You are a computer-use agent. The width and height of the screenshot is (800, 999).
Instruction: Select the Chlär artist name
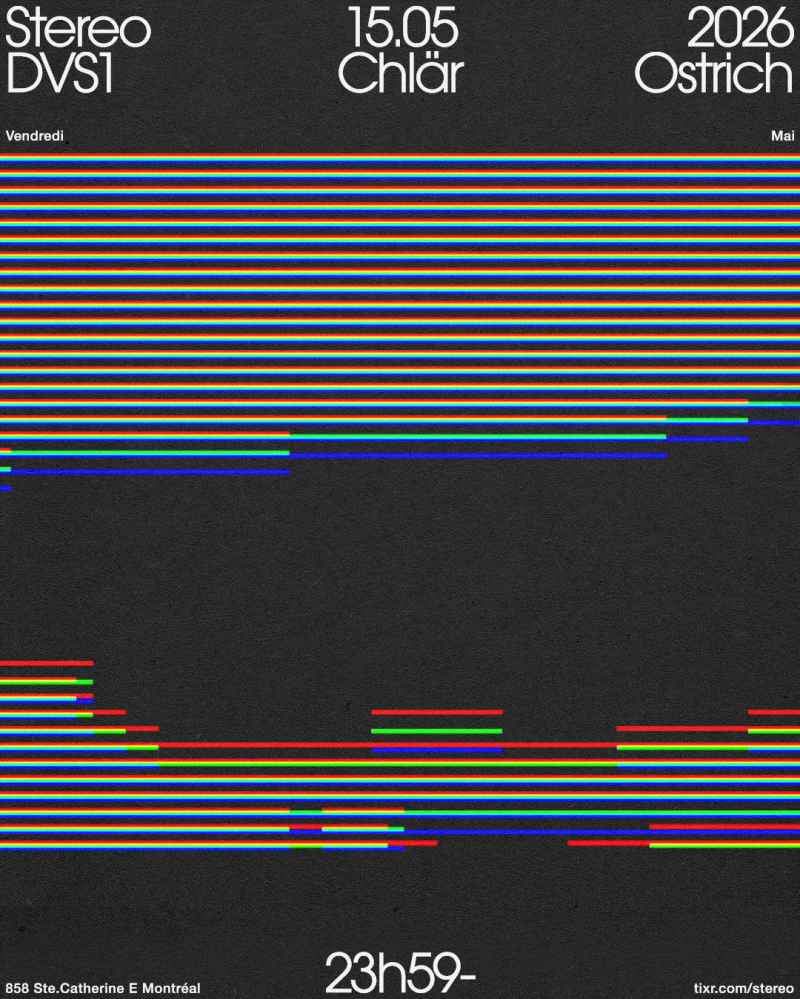400,75
